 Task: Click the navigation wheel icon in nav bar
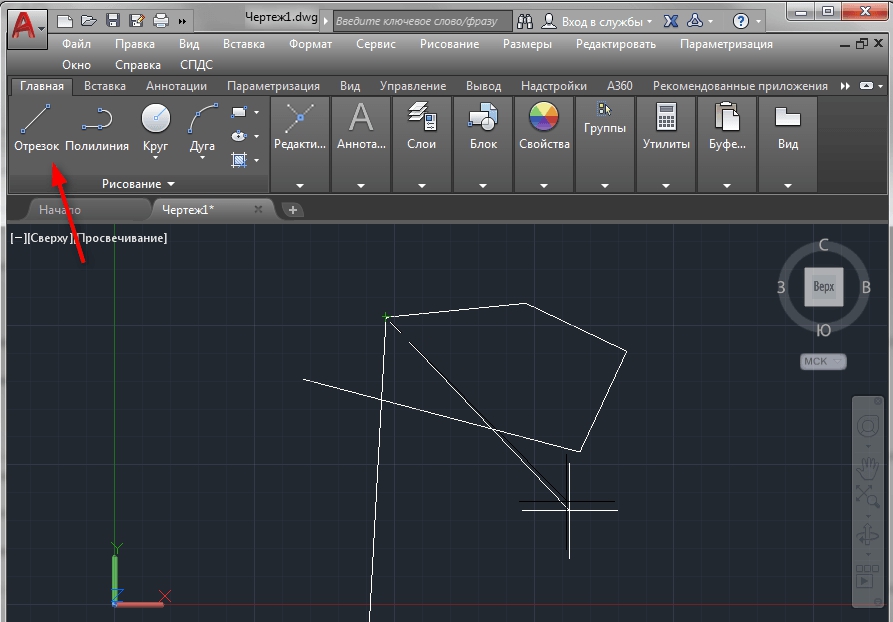(x=867, y=427)
